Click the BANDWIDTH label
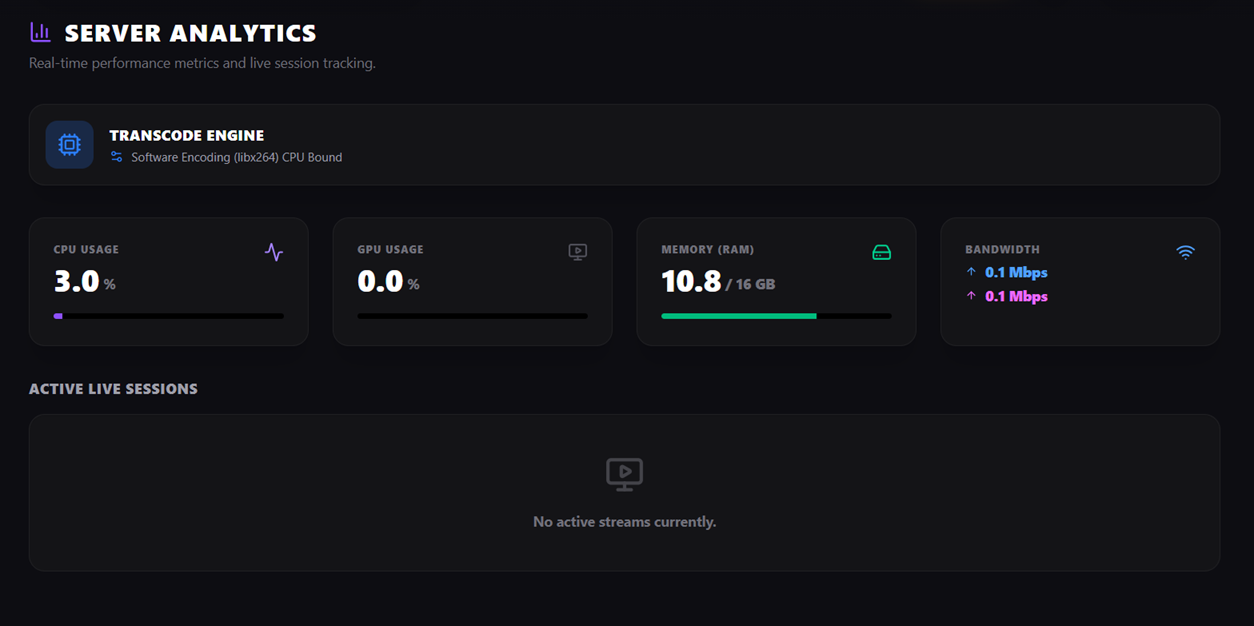Viewport: 1254px width, 626px height. coord(1003,249)
